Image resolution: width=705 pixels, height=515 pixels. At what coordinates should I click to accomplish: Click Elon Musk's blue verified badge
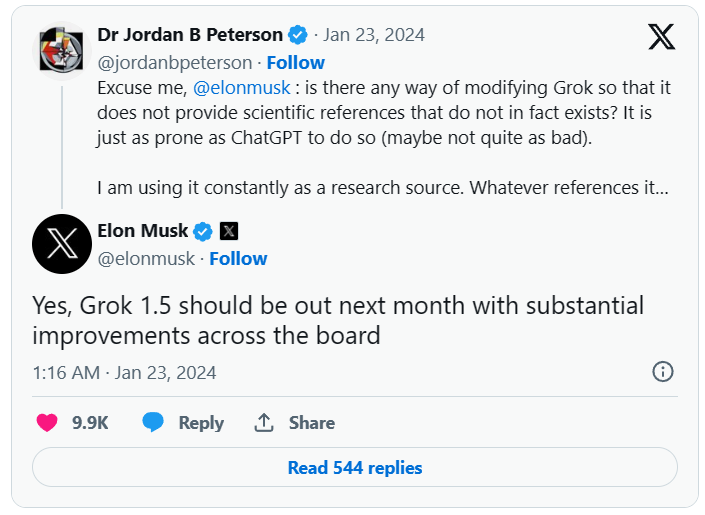(203, 231)
